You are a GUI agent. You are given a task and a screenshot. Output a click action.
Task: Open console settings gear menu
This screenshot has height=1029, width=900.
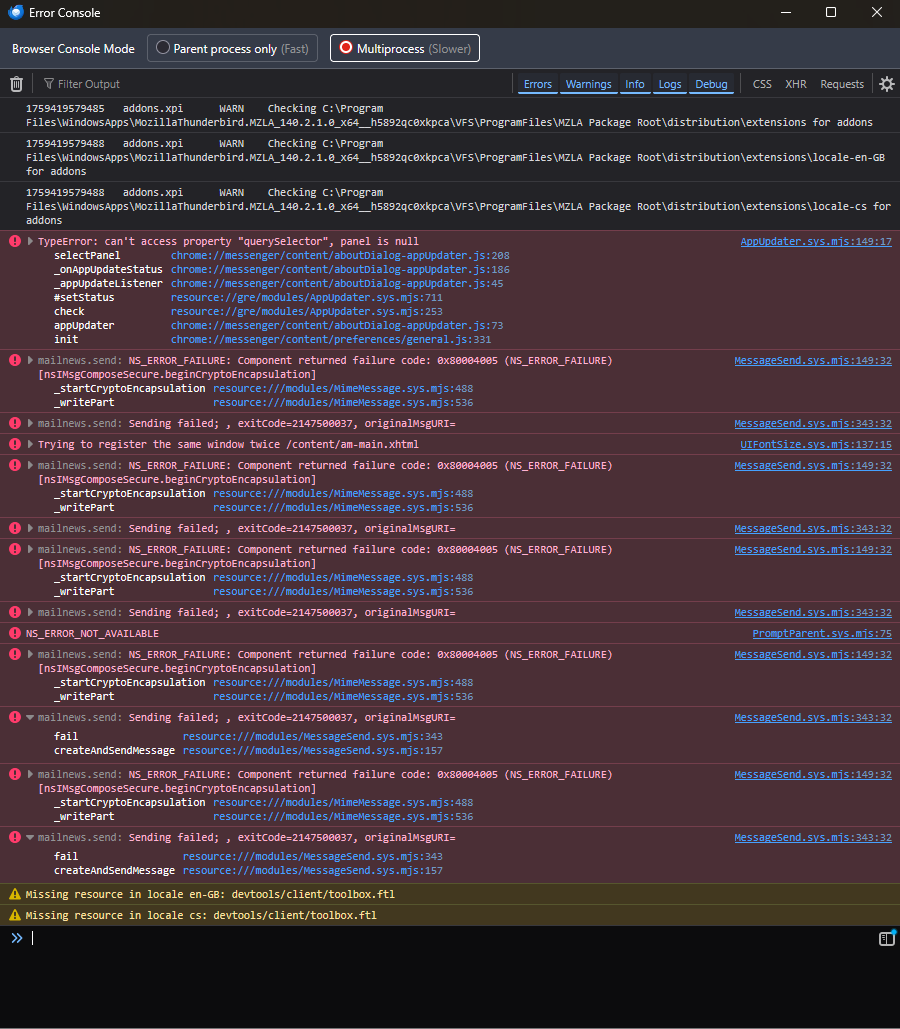pos(886,84)
